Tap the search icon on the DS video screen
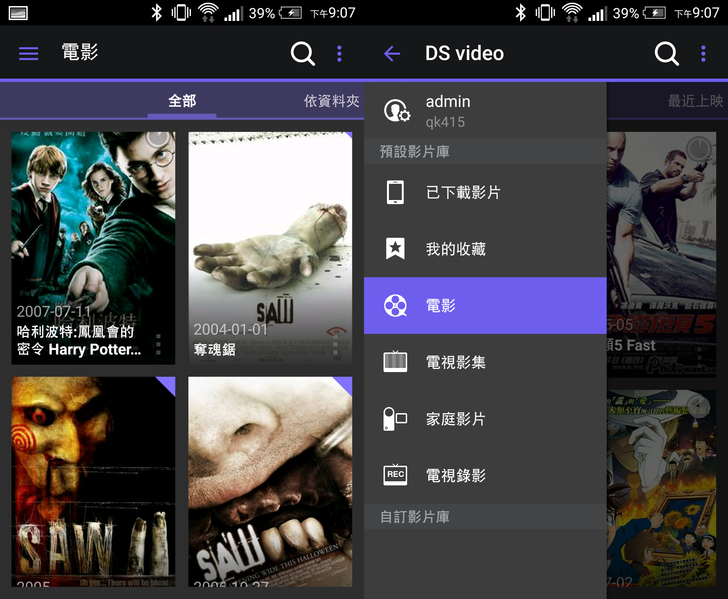The width and height of the screenshot is (728, 599). (667, 53)
